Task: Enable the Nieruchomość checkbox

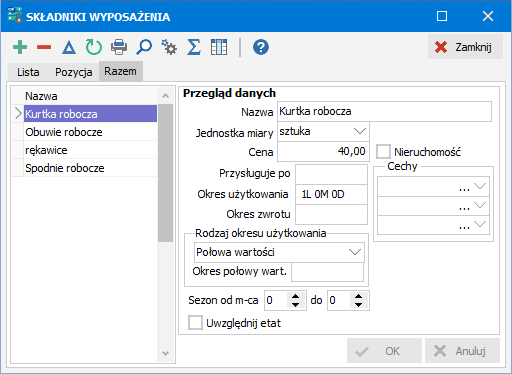Action: (x=383, y=152)
